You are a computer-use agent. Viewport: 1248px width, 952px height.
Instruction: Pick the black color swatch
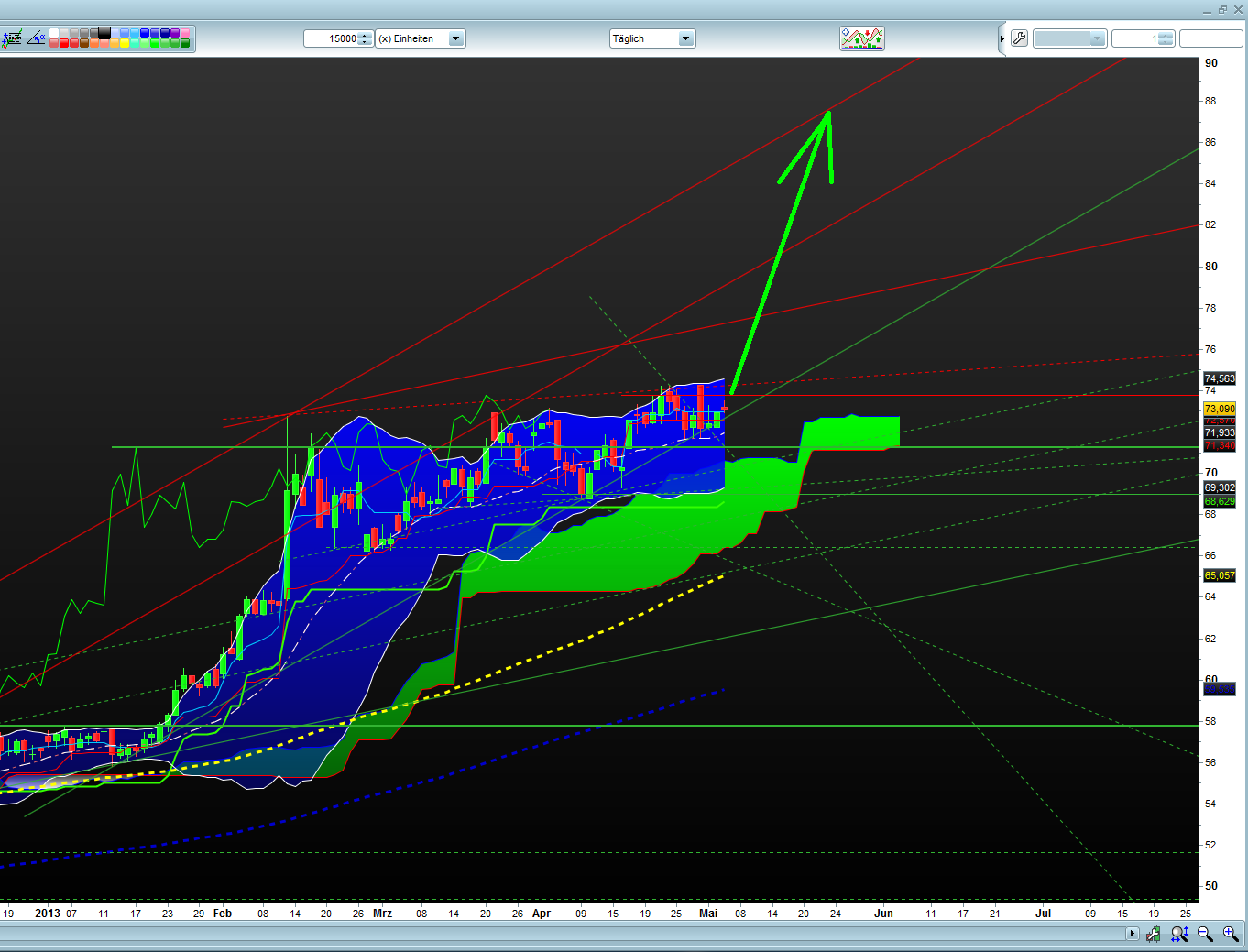104,33
